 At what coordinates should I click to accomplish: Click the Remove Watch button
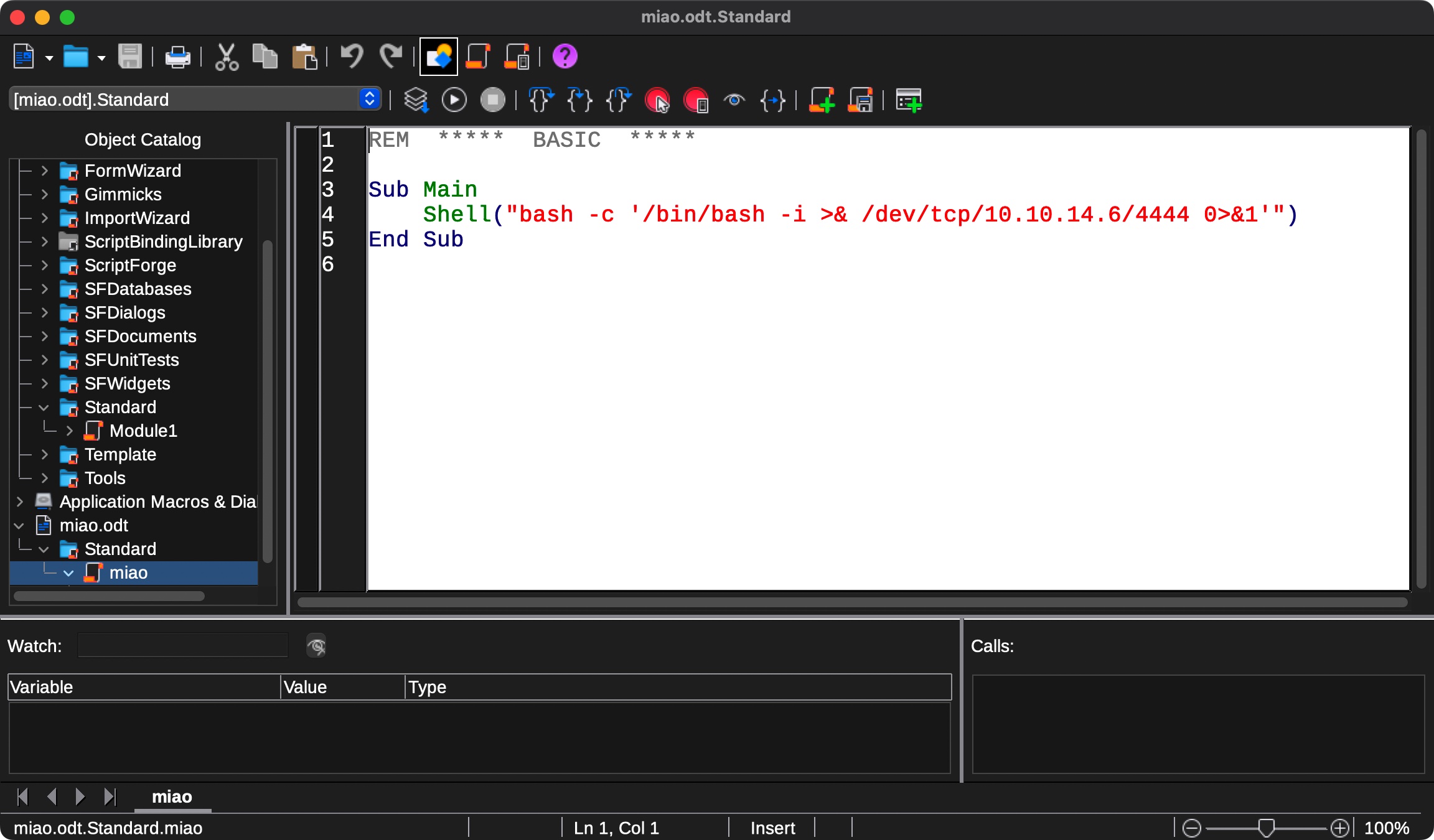click(x=316, y=646)
